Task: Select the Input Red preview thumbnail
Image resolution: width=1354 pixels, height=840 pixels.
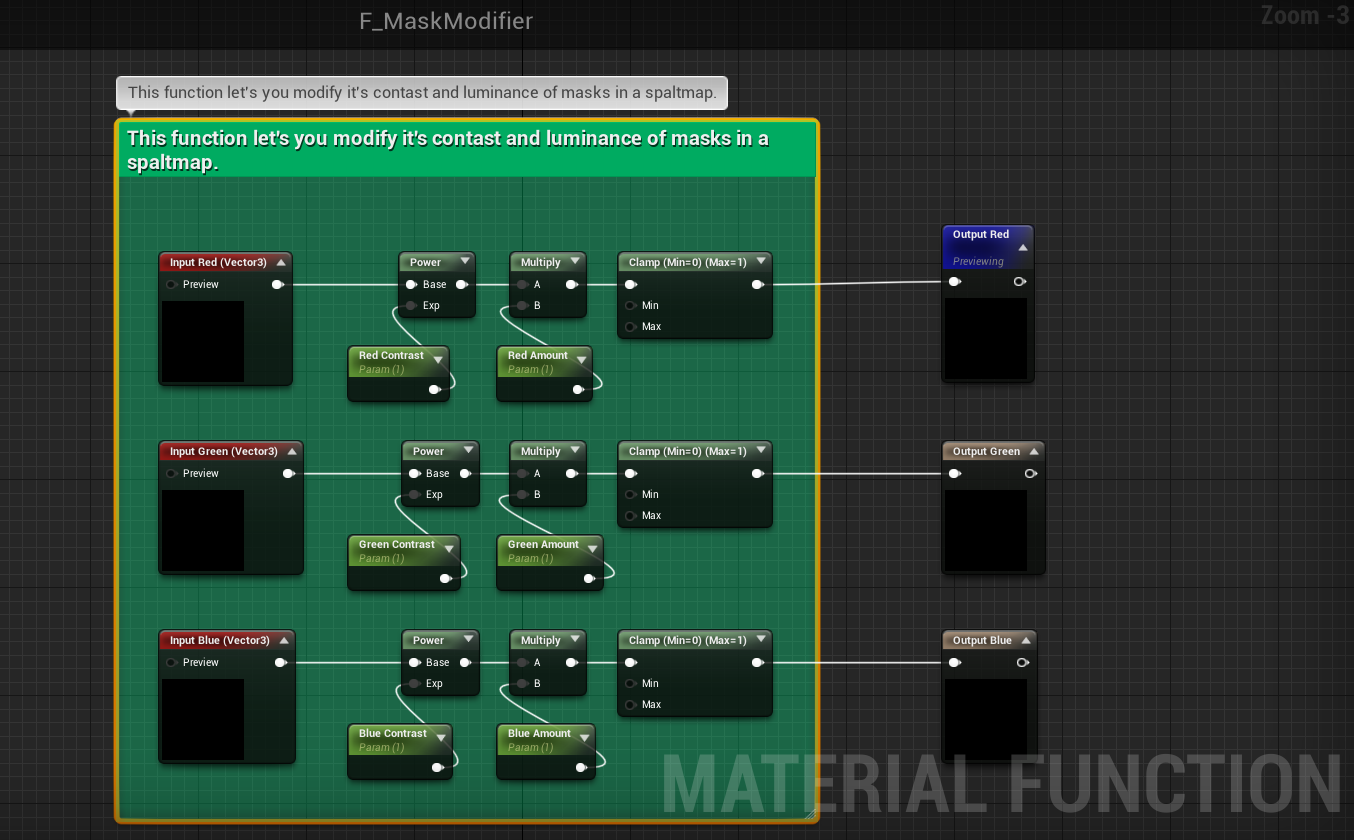Action: click(x=203, y=341)
